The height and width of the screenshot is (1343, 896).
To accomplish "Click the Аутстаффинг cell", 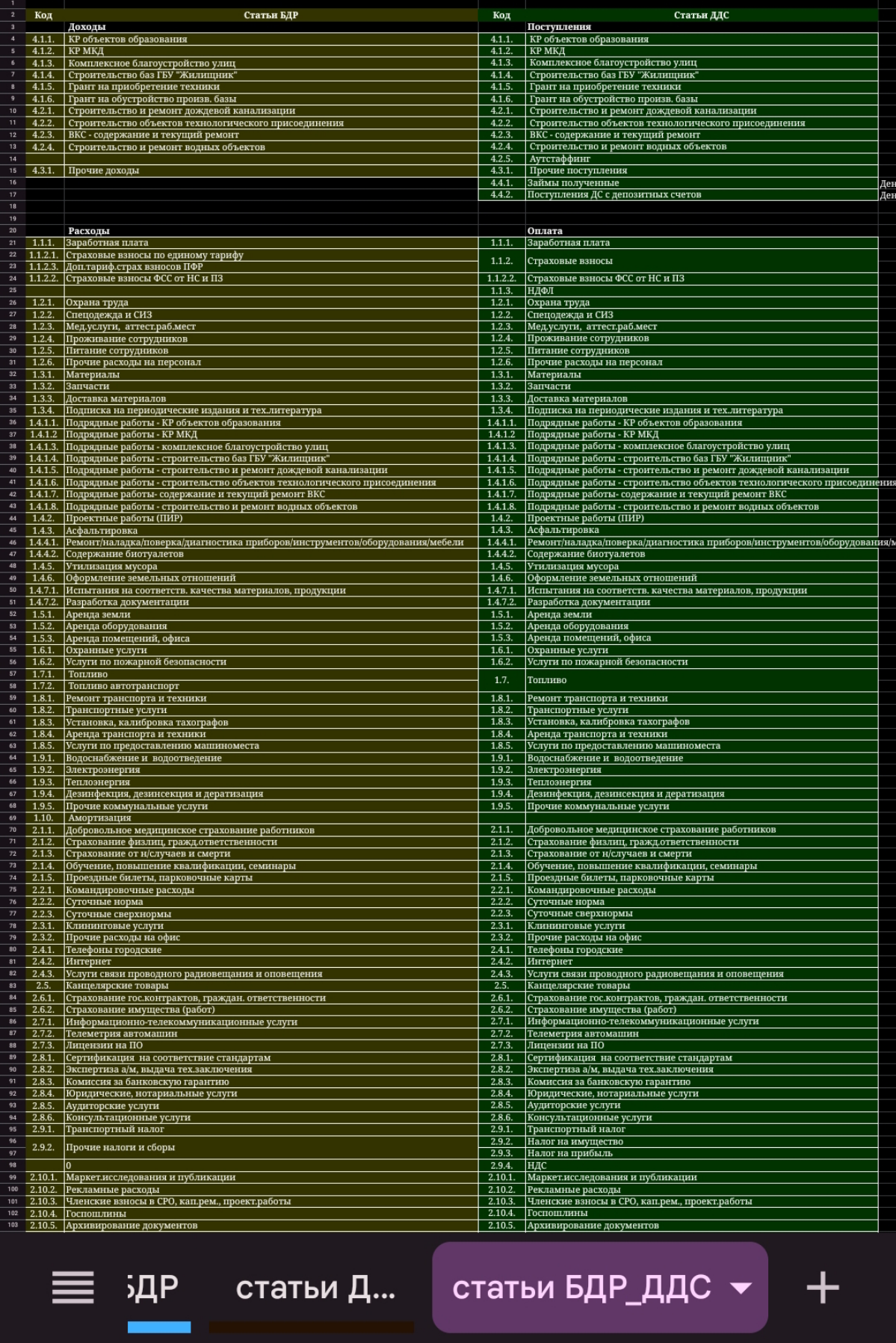I will 700,158.
